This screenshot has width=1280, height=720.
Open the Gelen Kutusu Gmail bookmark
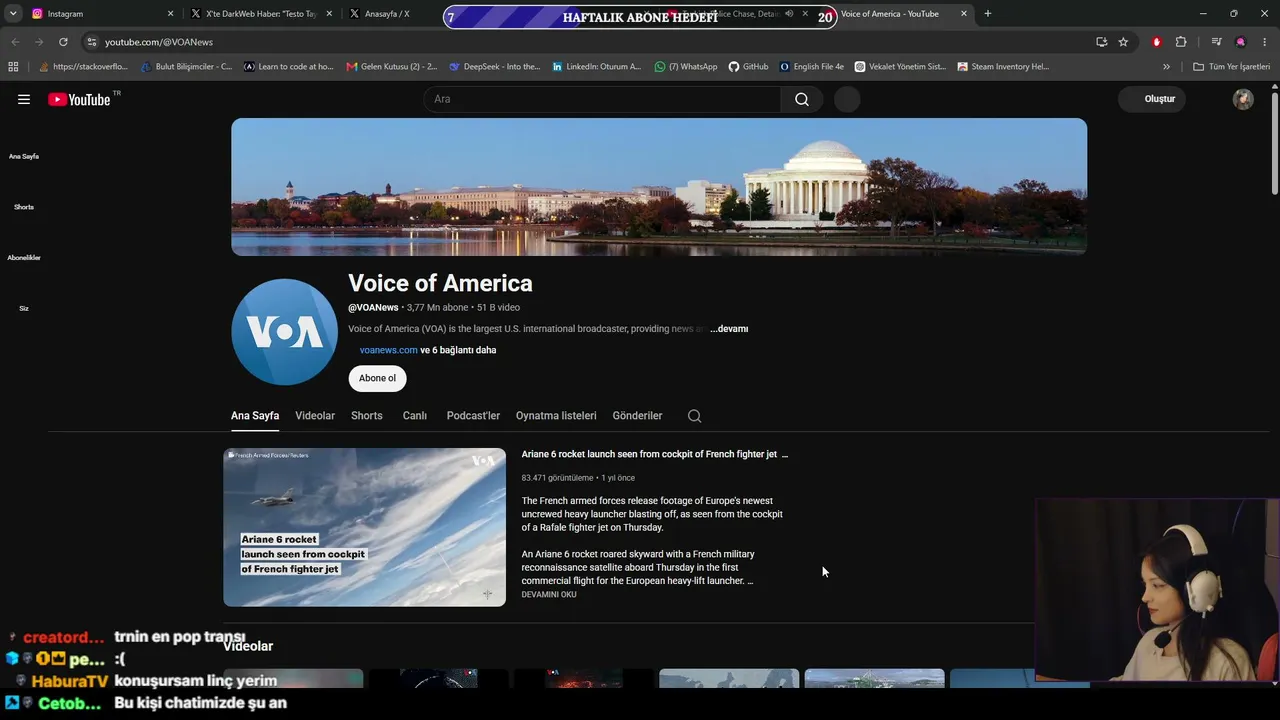coord(392,67)
